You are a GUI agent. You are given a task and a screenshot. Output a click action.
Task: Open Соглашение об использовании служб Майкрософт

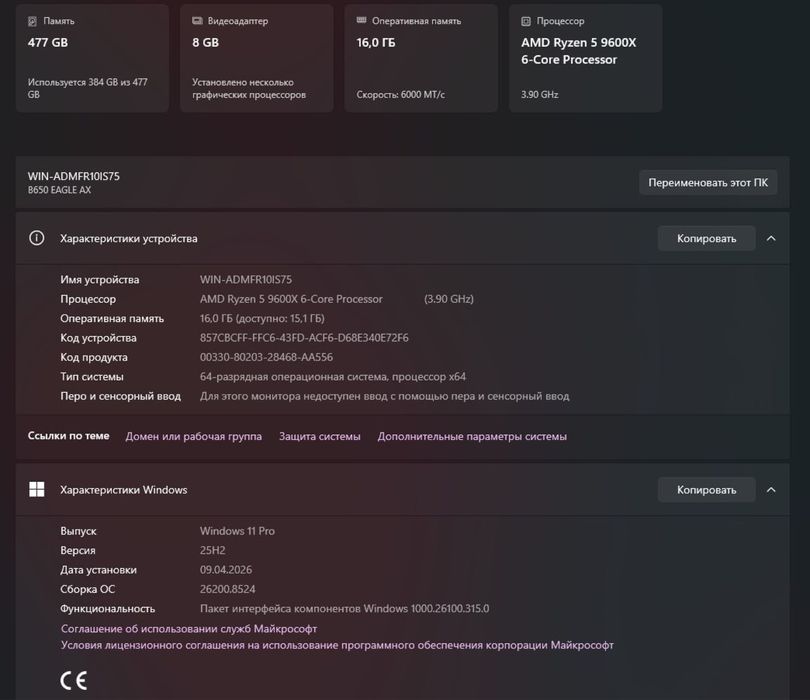tap(189, 629)
